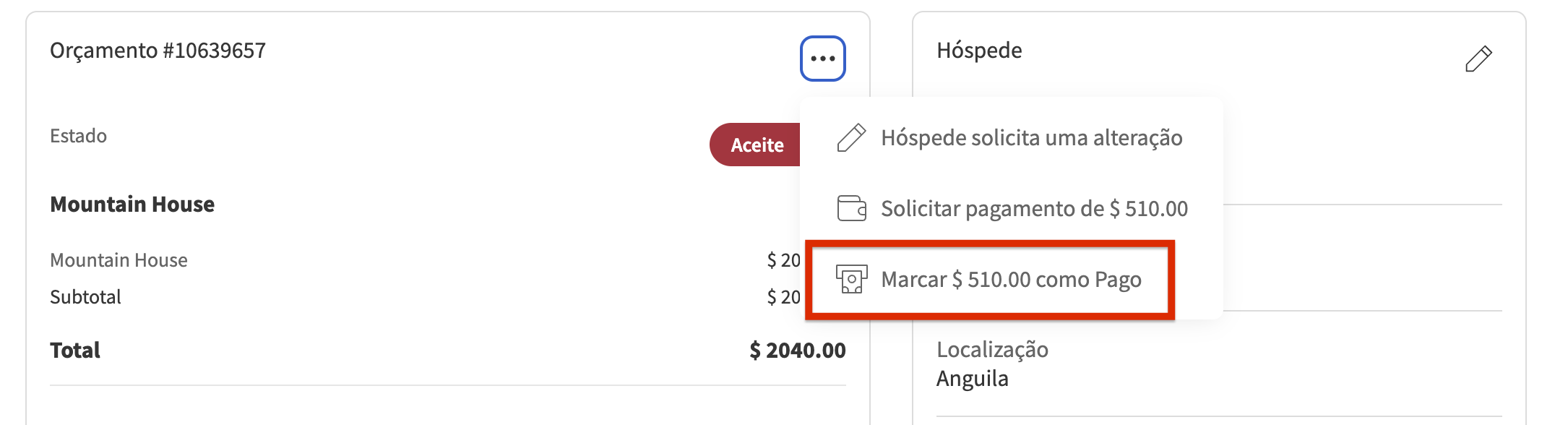Click pencil icon beside Hóspede solicita uma alteração

pos(851,137)
